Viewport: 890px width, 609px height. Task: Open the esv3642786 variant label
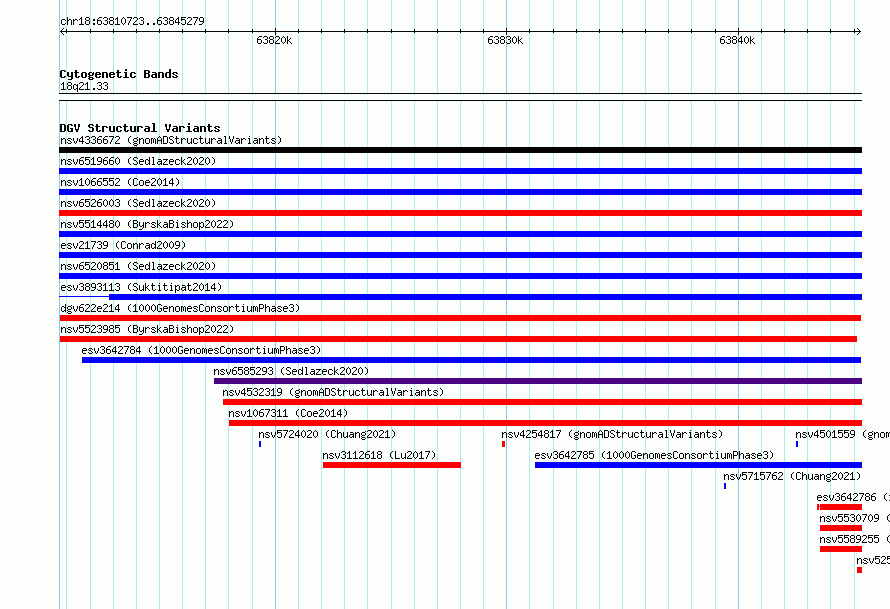point(853,497)
